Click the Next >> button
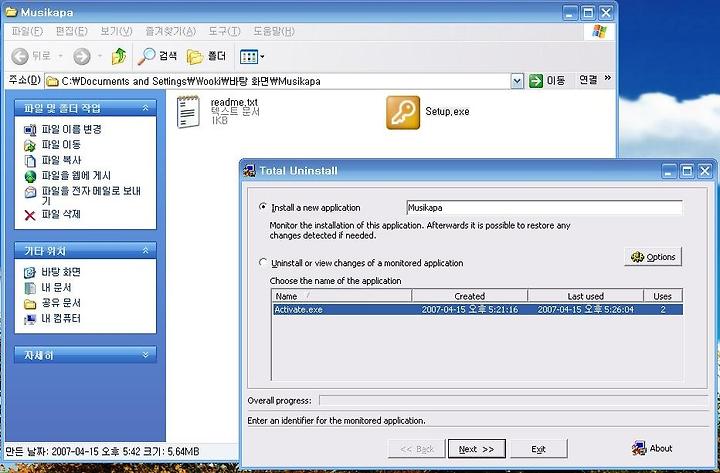This screenshot has height=473, width=720. click(477, 449)
